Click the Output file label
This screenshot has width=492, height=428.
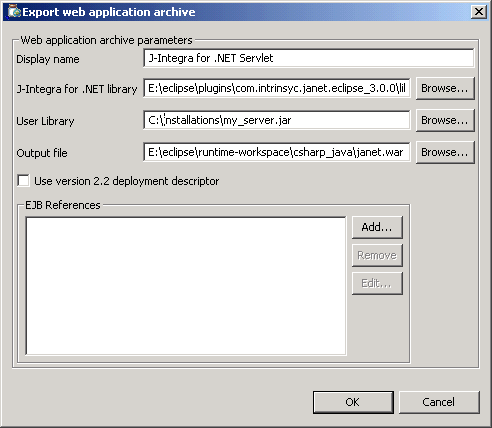(x=42, y=153)
